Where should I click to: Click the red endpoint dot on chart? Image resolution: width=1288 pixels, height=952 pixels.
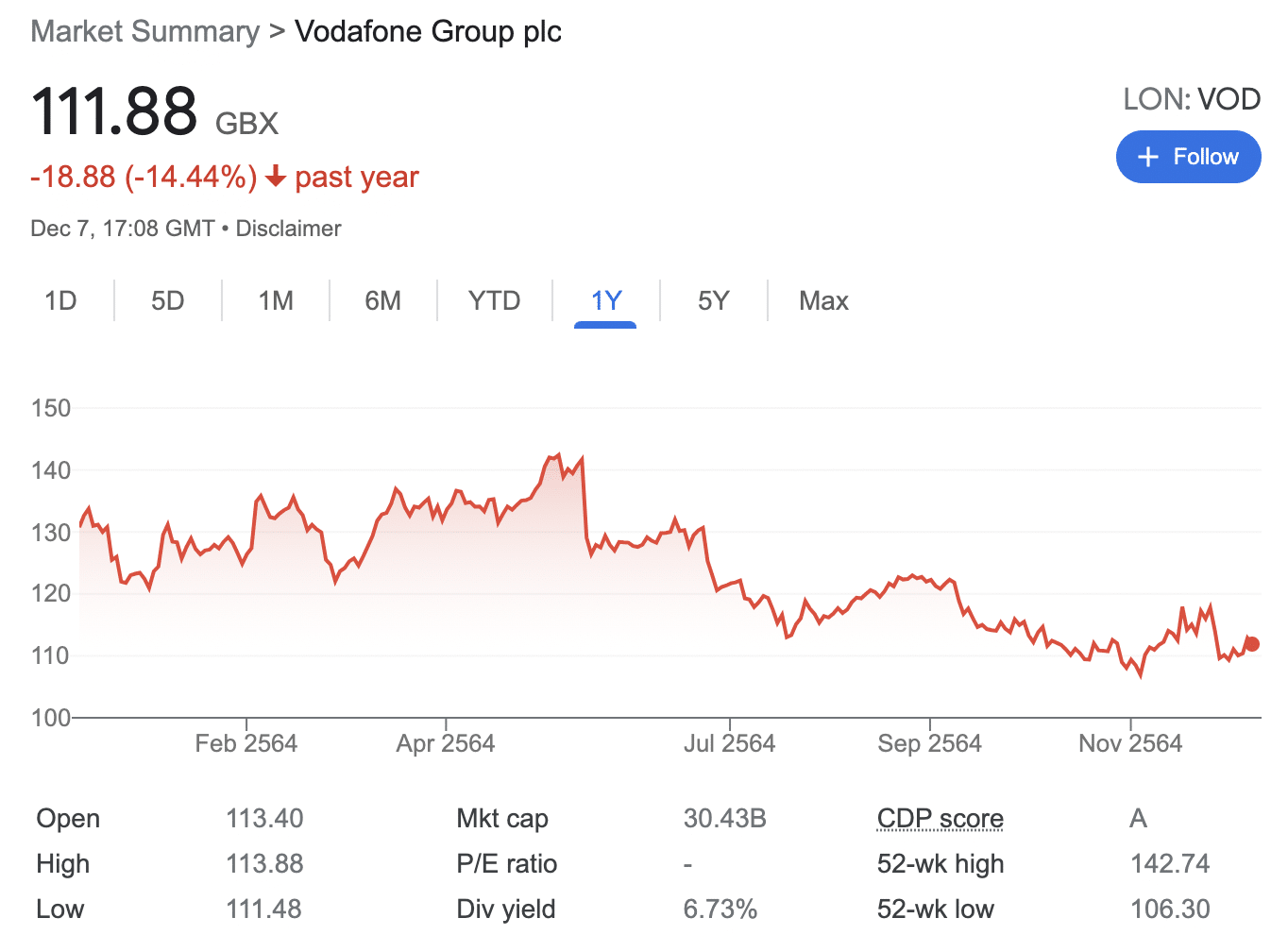coord(1252,644)
